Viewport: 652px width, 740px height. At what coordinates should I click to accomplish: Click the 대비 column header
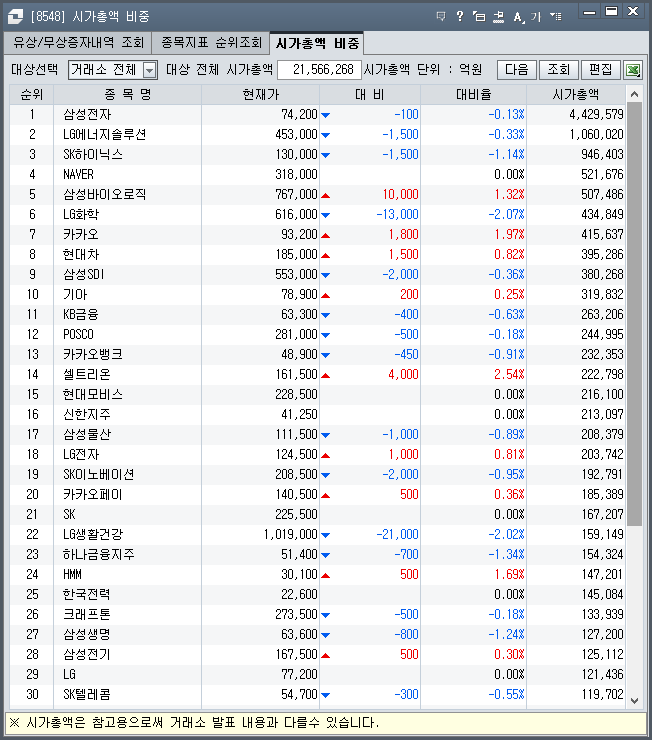[x=370, y=95]
